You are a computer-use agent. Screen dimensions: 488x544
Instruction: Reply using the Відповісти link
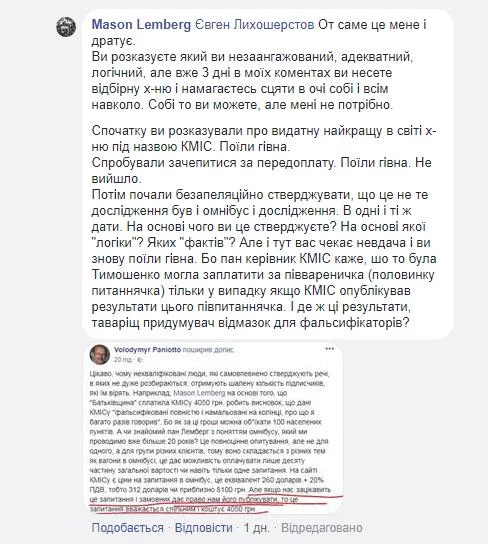(204, 528)
